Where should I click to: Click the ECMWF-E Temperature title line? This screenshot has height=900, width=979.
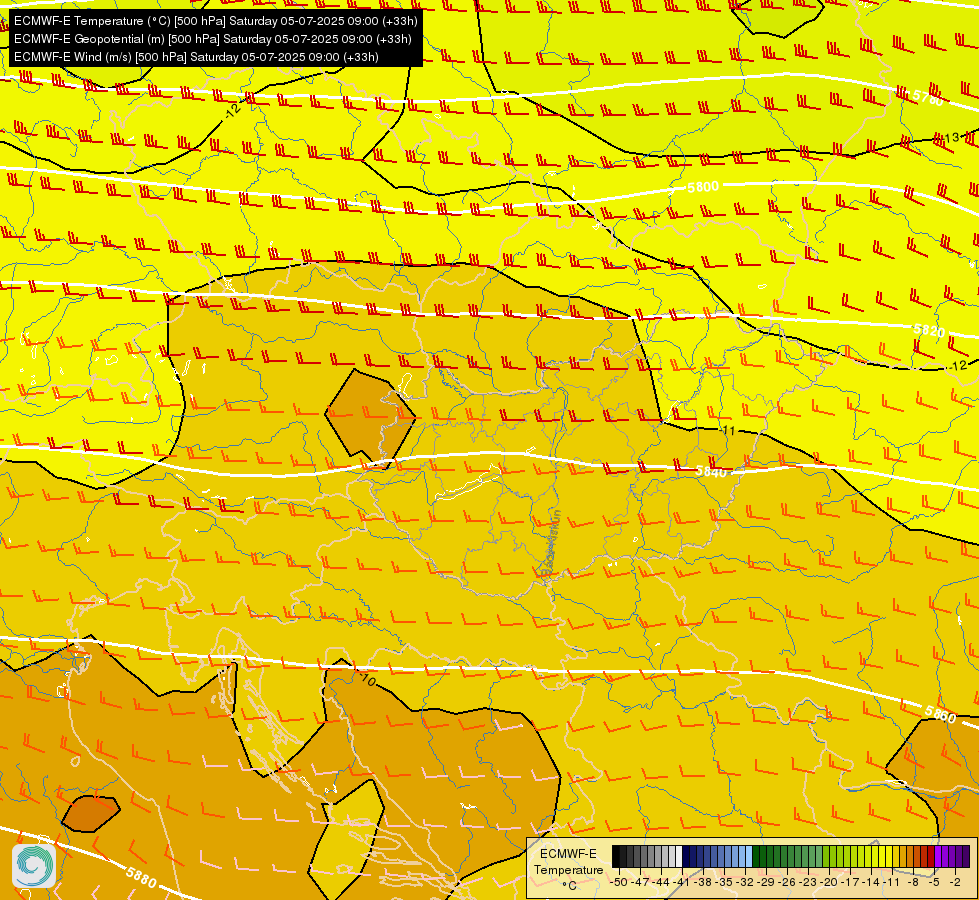[215, 21]
